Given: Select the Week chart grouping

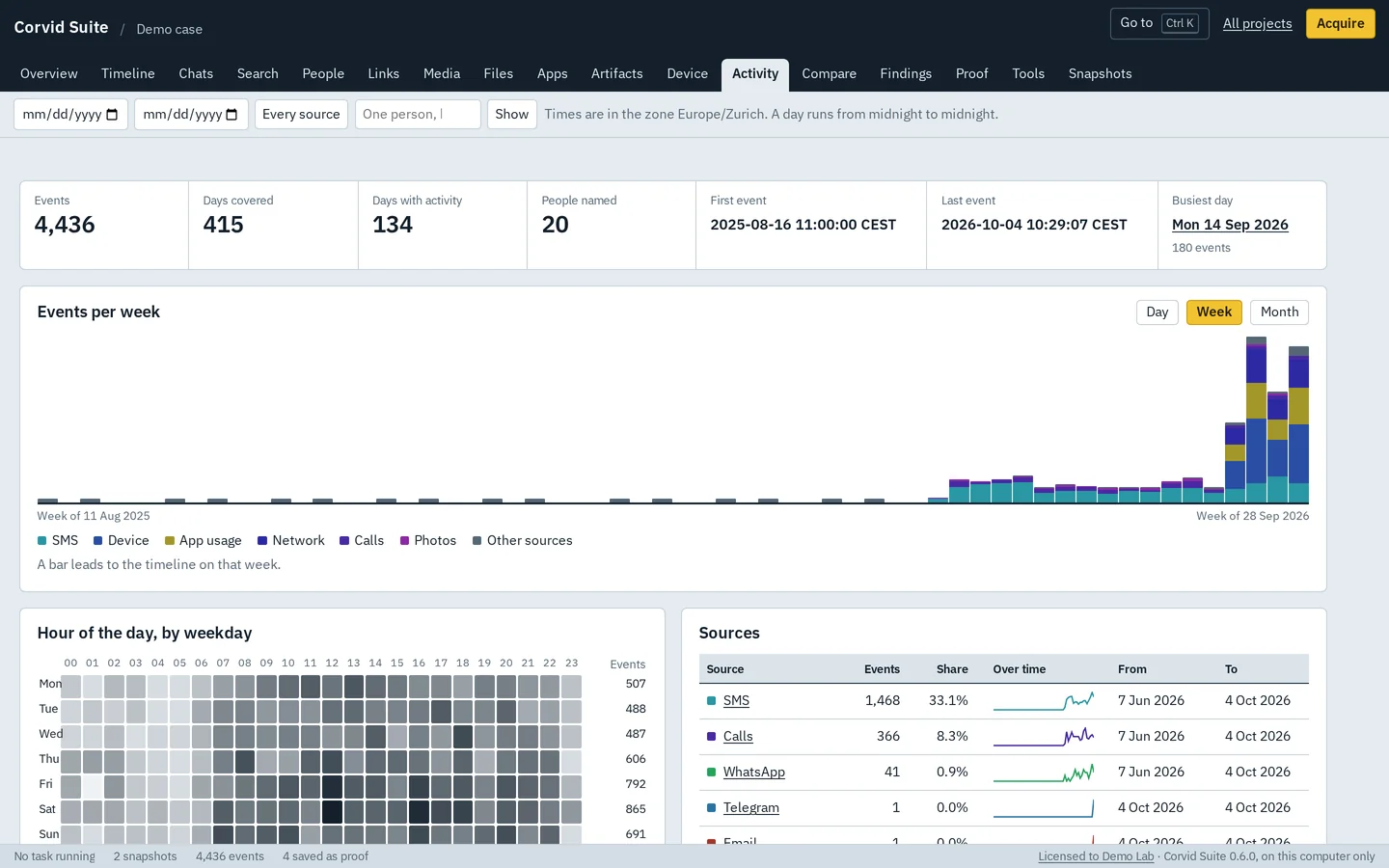Looking at the screenshot, I should (1214, 312).
